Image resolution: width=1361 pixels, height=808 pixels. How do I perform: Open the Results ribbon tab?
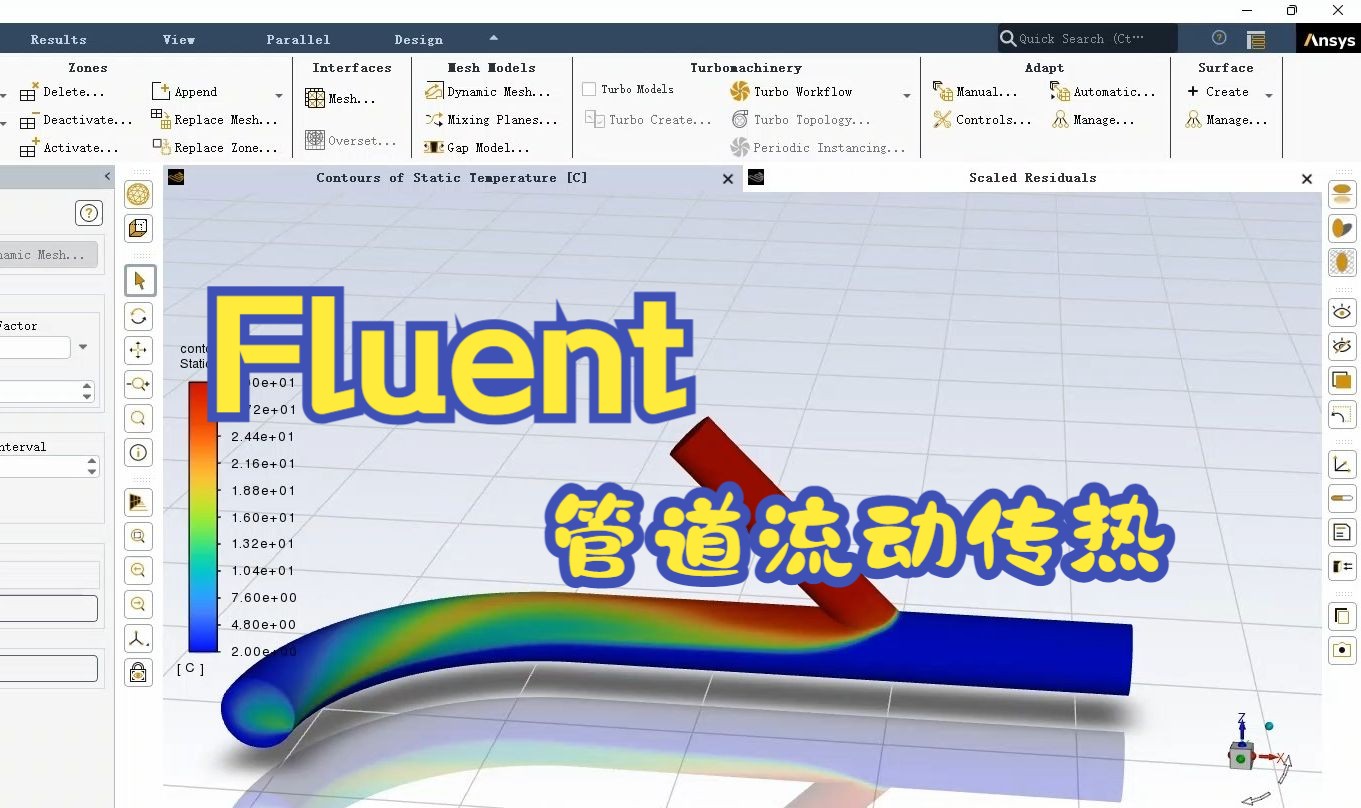pyautogui.click(x=59, y=40)
